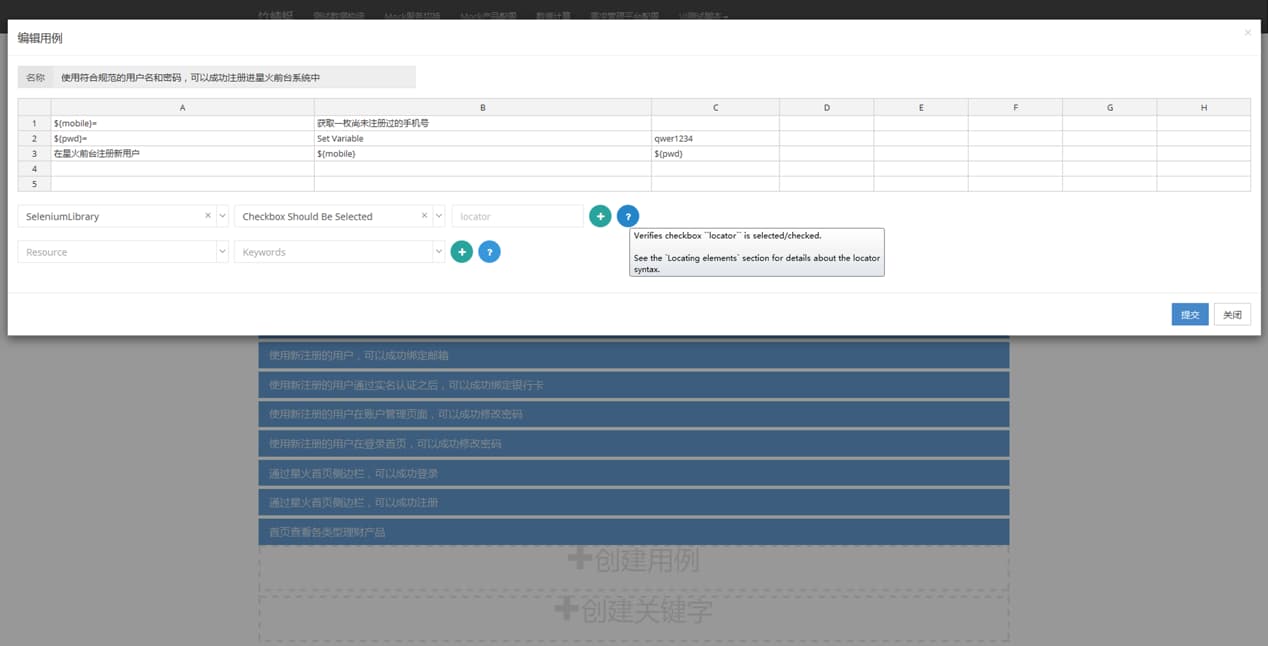Select the Set Variable cell
Screen dimensions: 1268x646
482,138
